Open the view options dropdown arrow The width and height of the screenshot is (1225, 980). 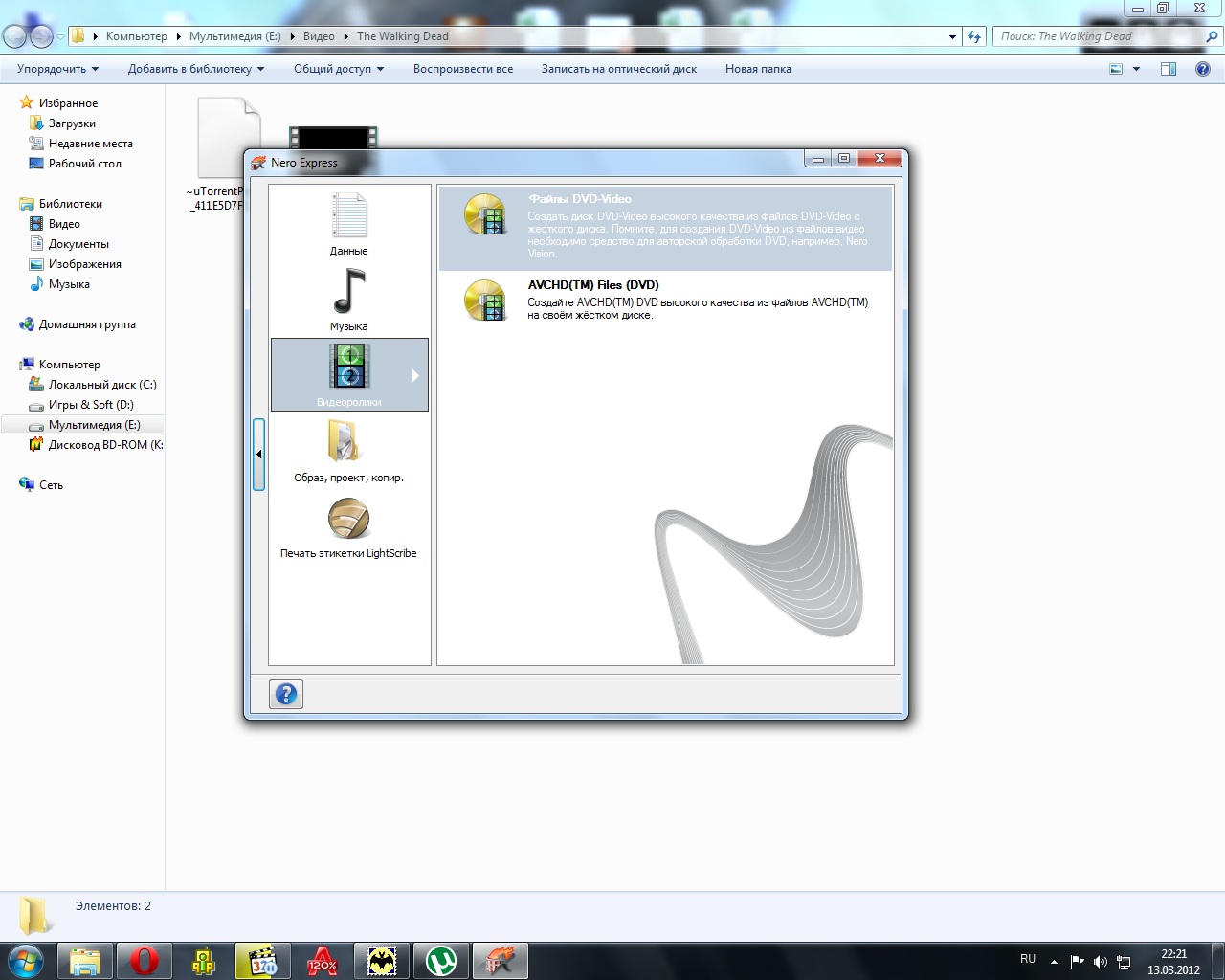1136,69
